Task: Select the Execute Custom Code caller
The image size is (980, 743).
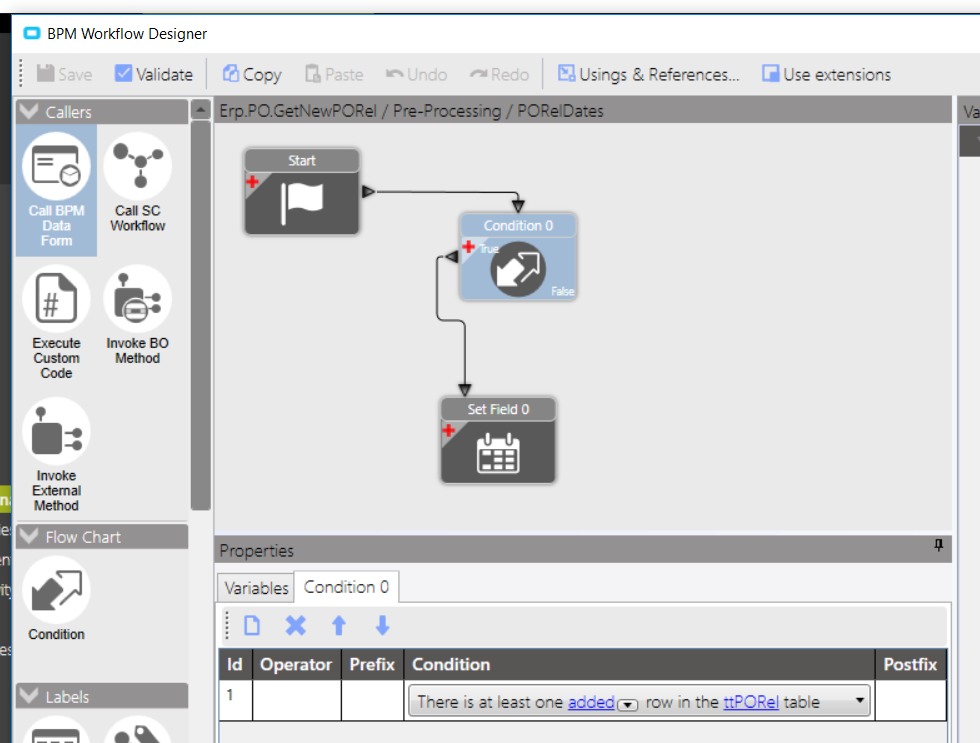Action: pyautogui.click(x=56, y=322)
